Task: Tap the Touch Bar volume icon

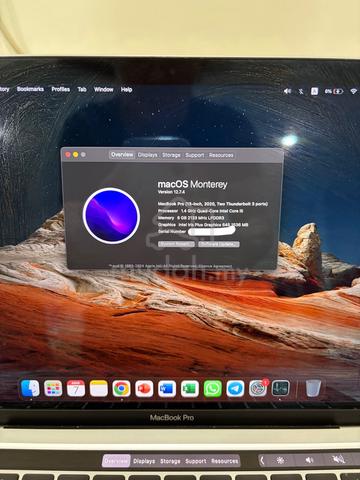Action: pos(309,460)
